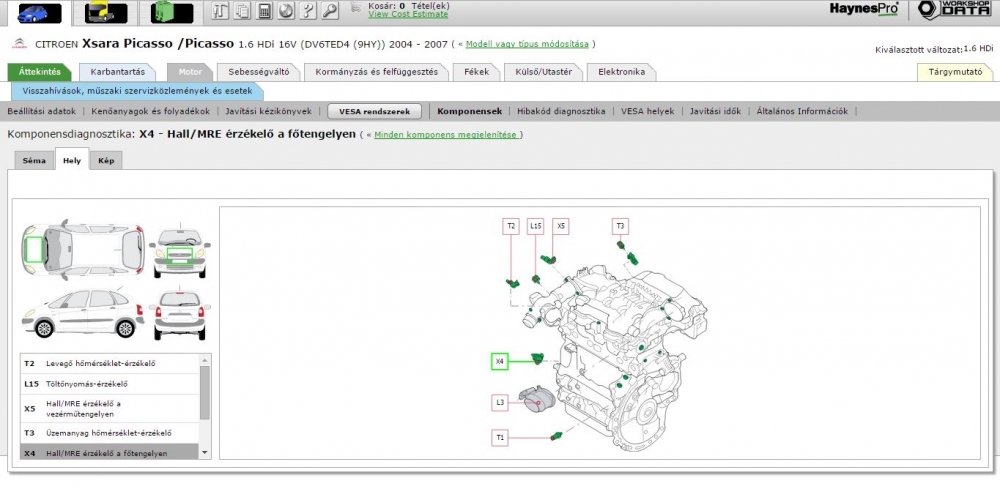Image resolution: width=1000 pixels, height=489 pixels.
Task: Click the Workshop Data logo
Action: [x=954, y=10]
